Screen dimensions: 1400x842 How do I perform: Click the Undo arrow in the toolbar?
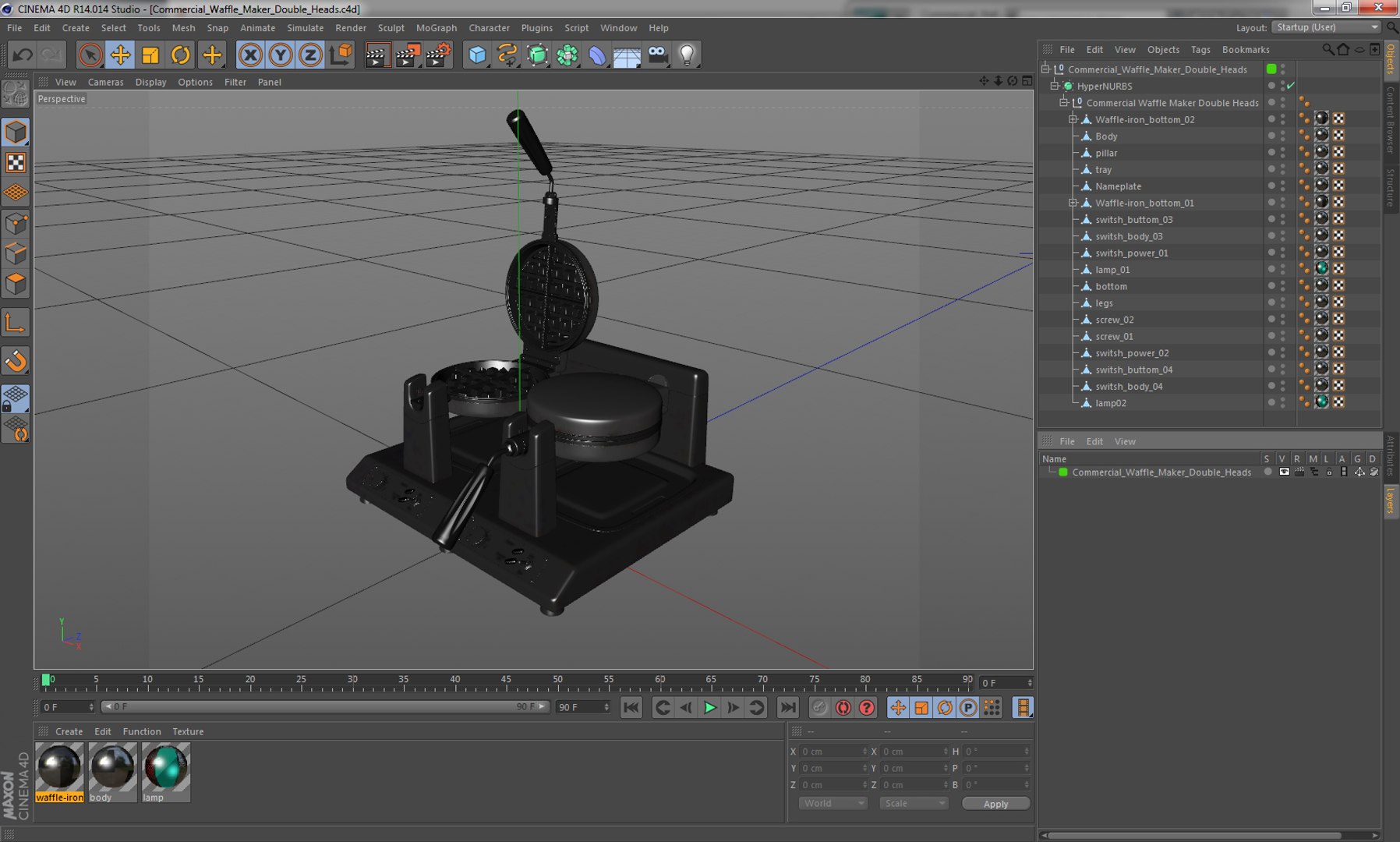tap(22, 55)
